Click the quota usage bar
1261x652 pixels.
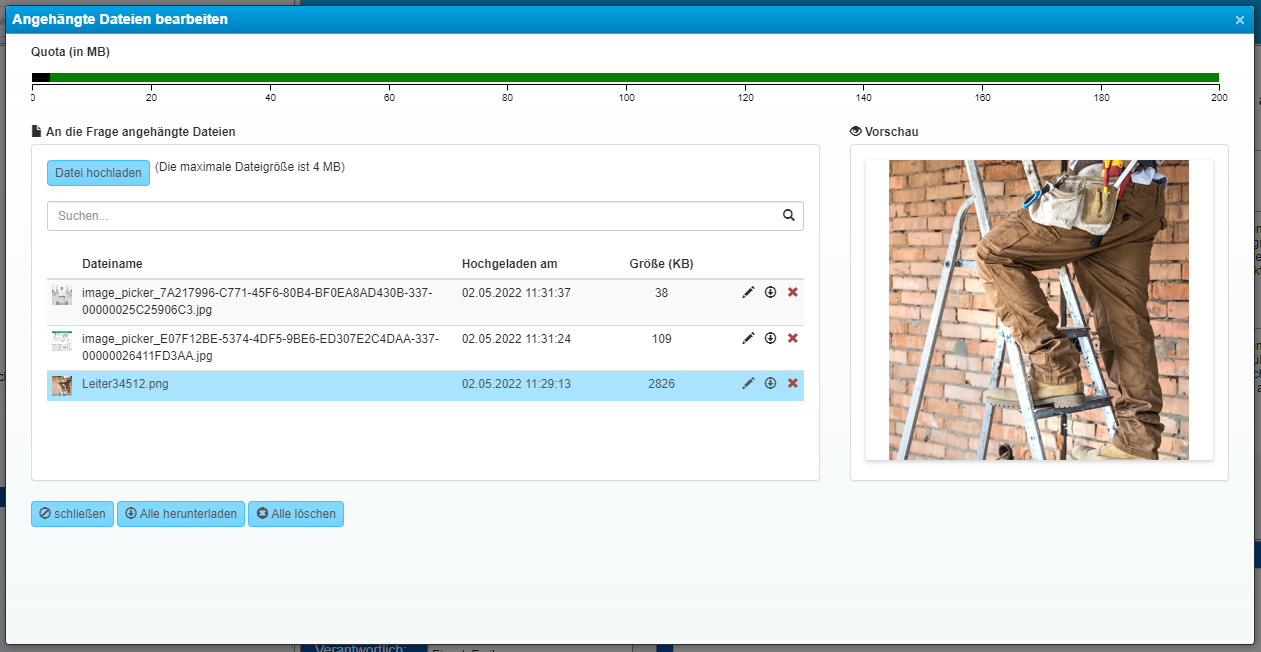[x=625, y=77]
